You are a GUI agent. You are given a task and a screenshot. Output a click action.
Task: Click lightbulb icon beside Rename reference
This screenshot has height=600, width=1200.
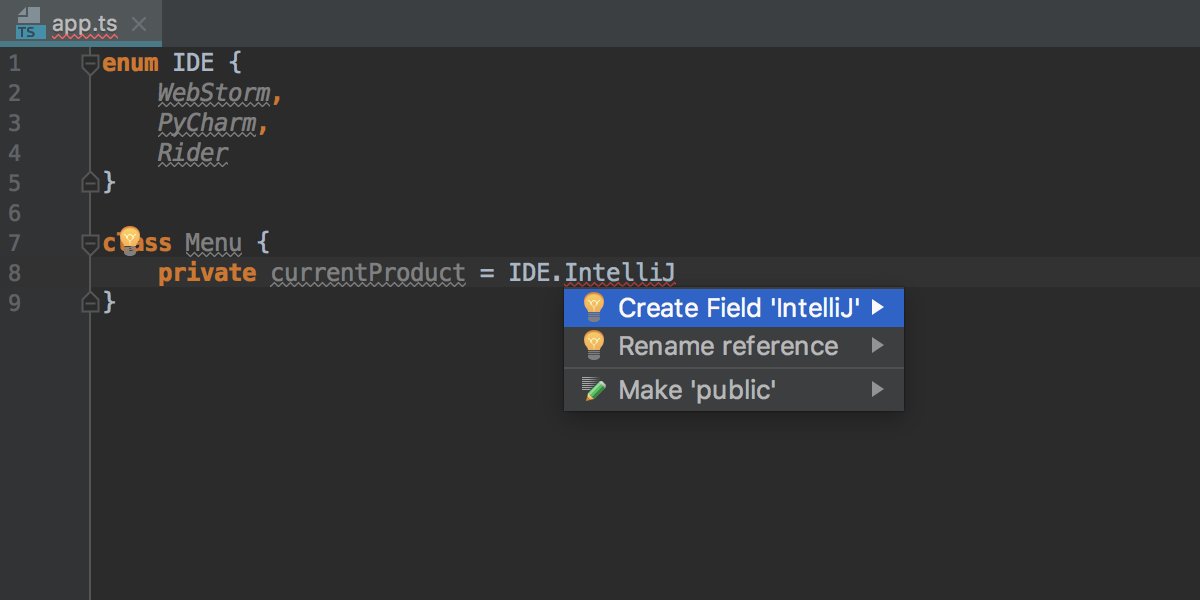point(593,345)
